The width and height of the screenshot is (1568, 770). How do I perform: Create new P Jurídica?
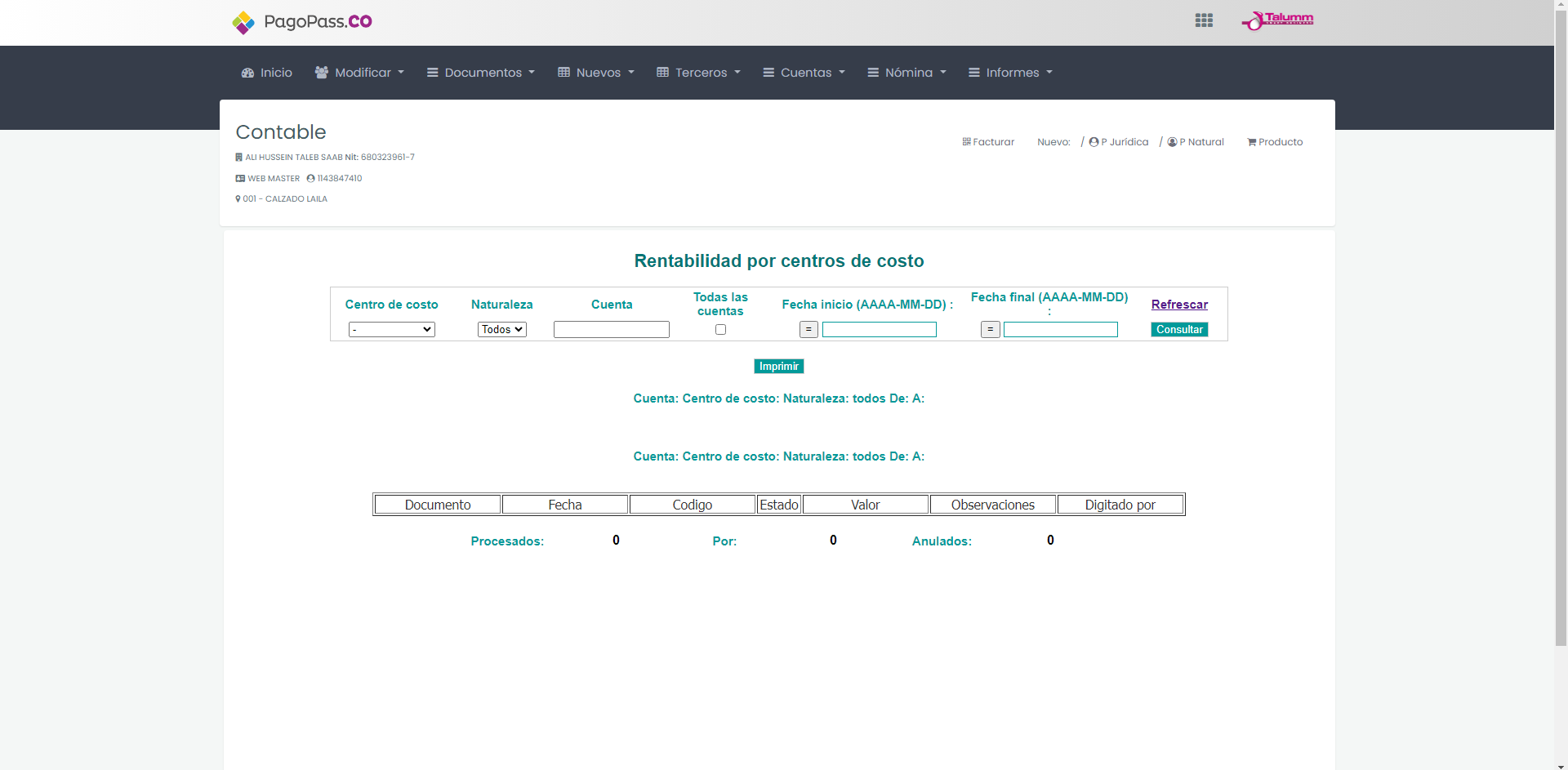tap(1119, 142)
